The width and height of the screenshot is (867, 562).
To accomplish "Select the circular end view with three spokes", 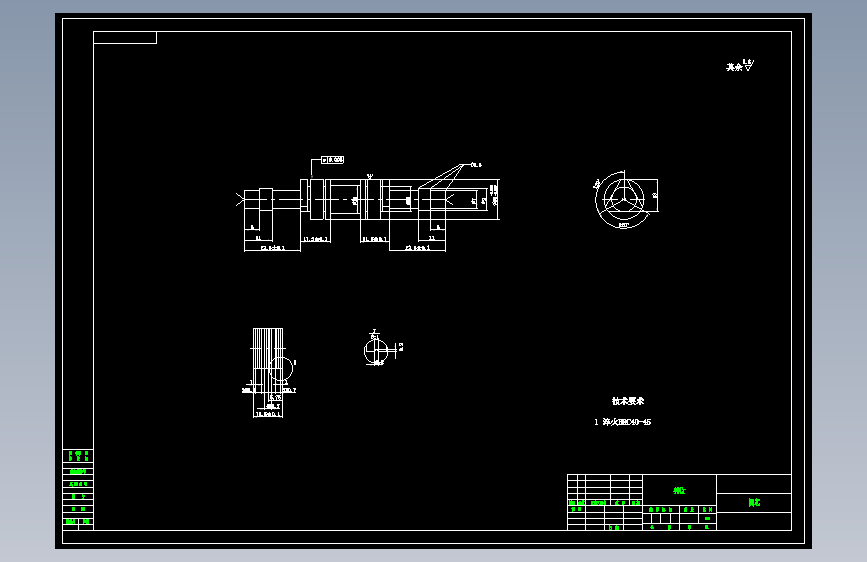I will click(x=623, y=200).
